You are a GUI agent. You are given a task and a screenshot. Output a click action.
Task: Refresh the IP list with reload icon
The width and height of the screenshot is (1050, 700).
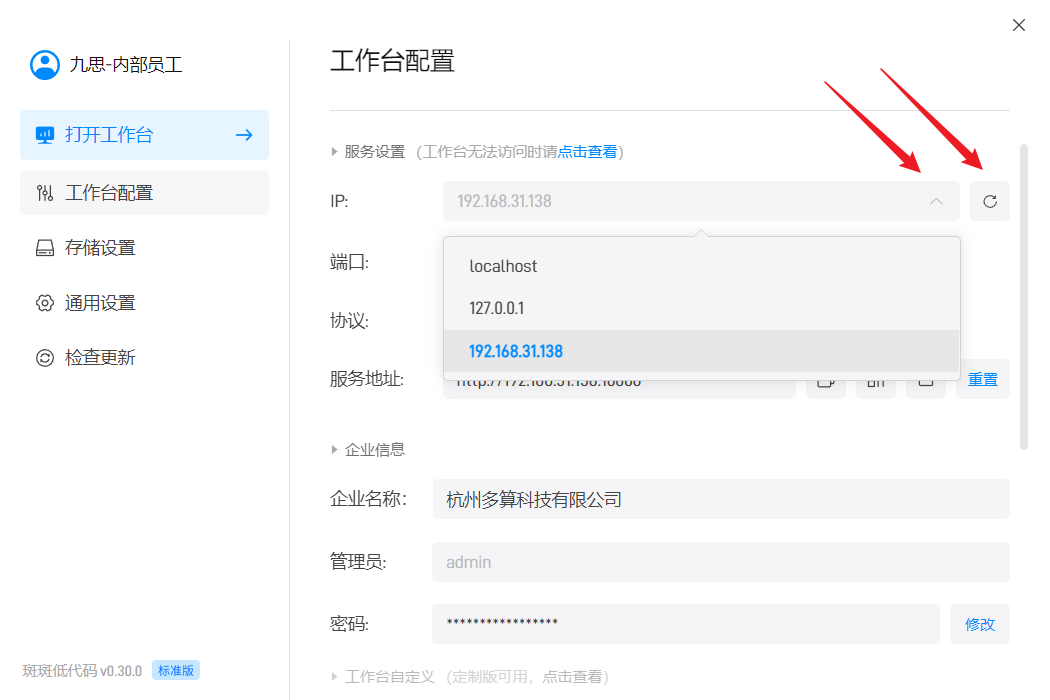click(990, 201)
